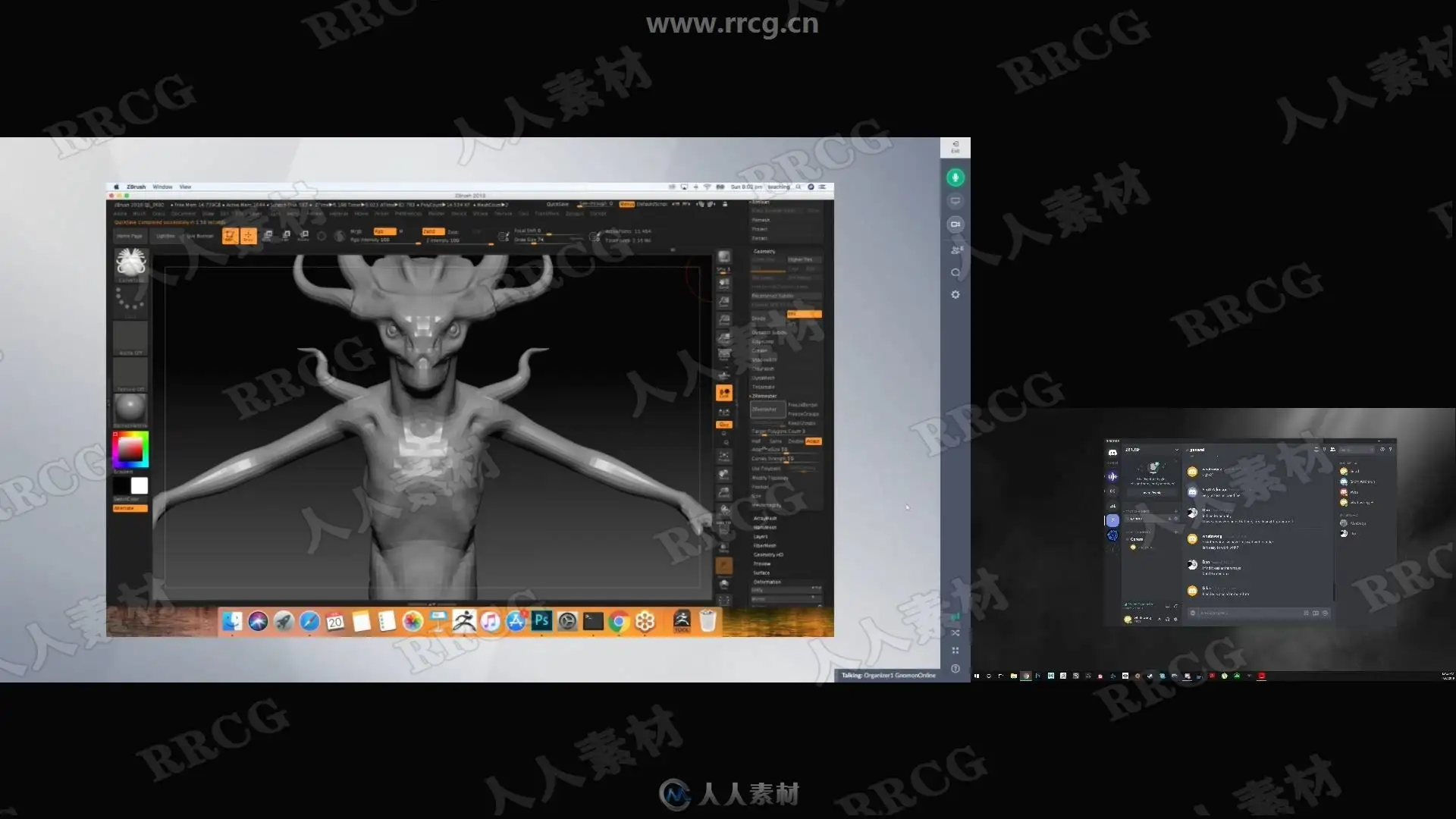Expand the Surface subpalette
Viewport: 1456px width, 819px height.
pos(761,573)
